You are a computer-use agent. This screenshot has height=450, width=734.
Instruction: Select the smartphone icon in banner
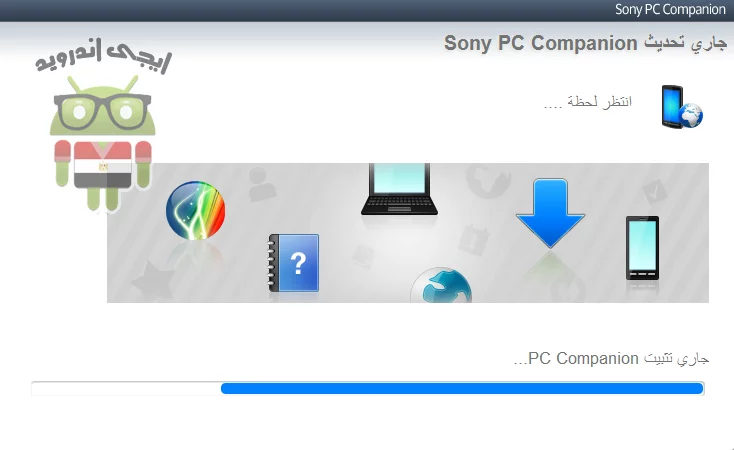[642, 248]
